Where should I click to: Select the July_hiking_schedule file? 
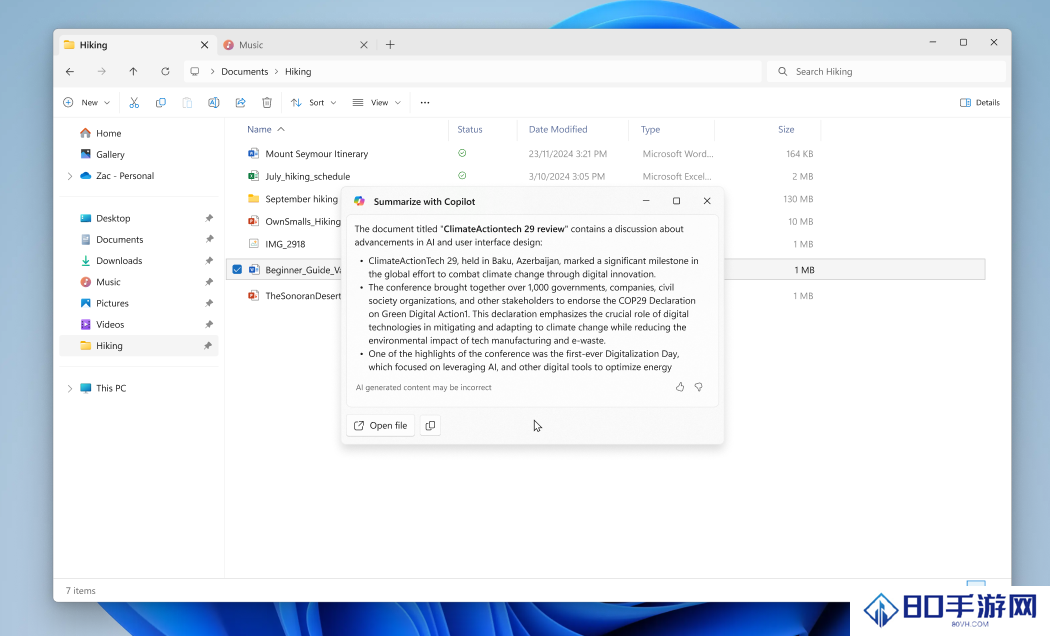click(x=307, y=177)
